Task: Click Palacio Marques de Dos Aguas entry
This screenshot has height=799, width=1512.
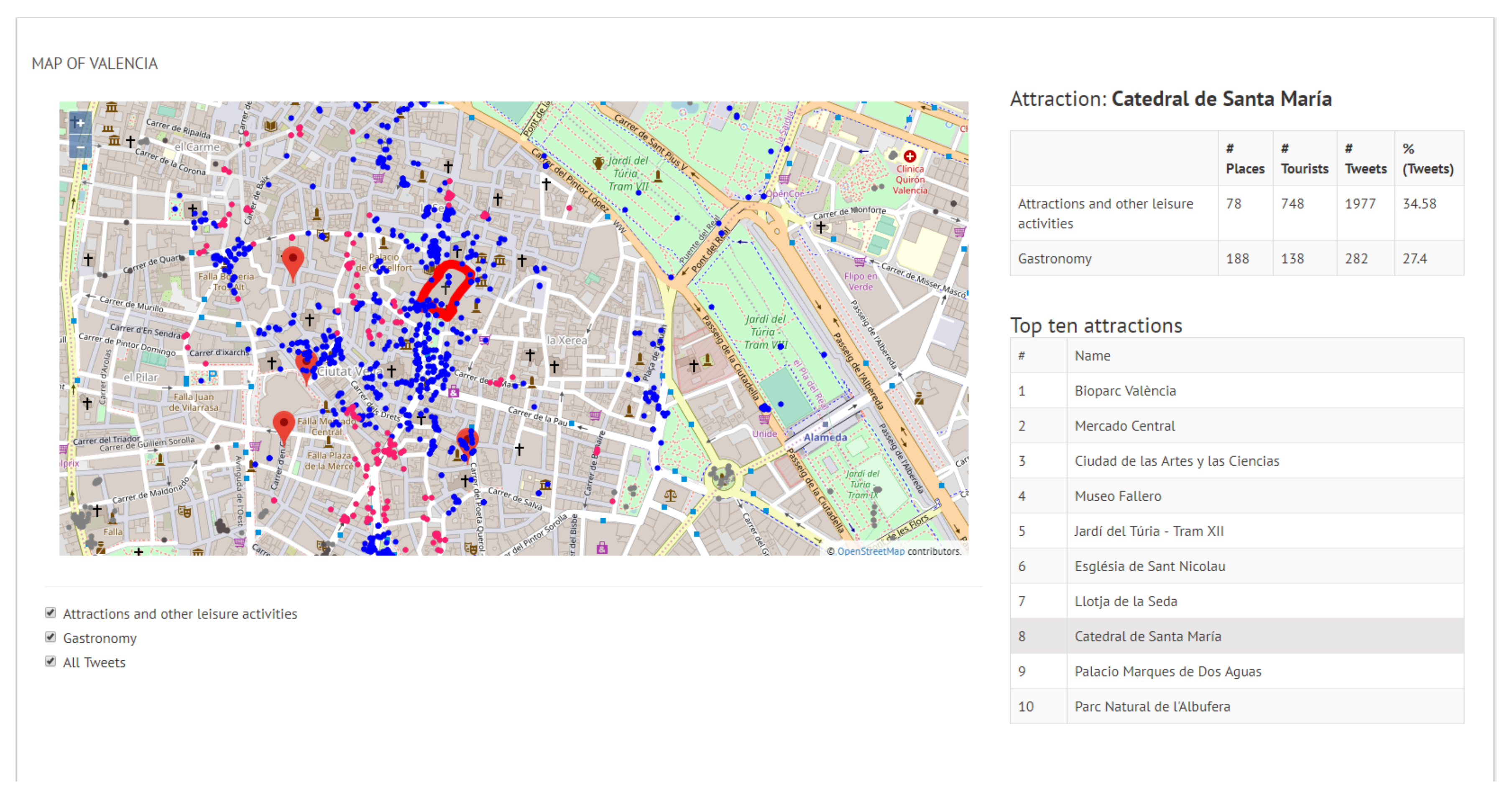Action: [1167, 671]
